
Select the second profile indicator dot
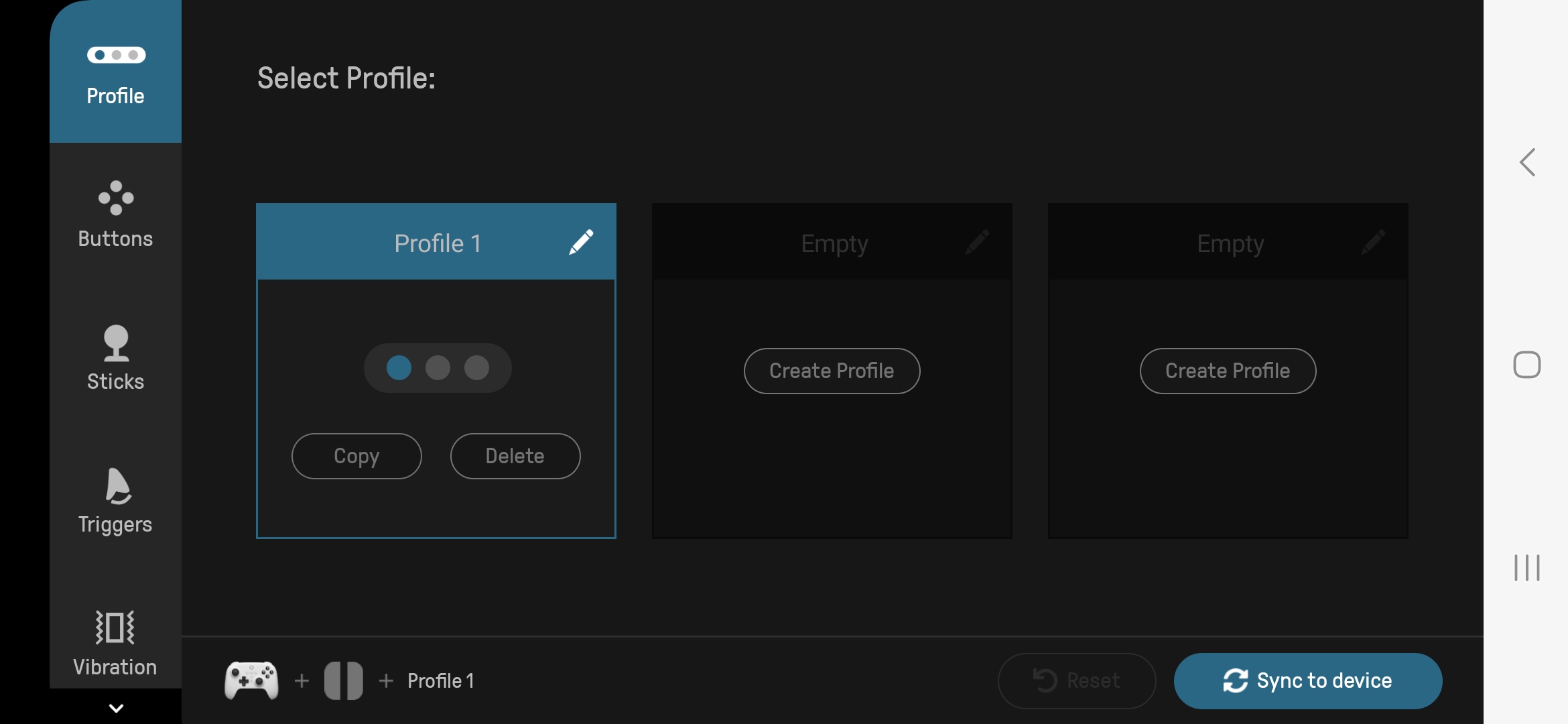point(438,368)
